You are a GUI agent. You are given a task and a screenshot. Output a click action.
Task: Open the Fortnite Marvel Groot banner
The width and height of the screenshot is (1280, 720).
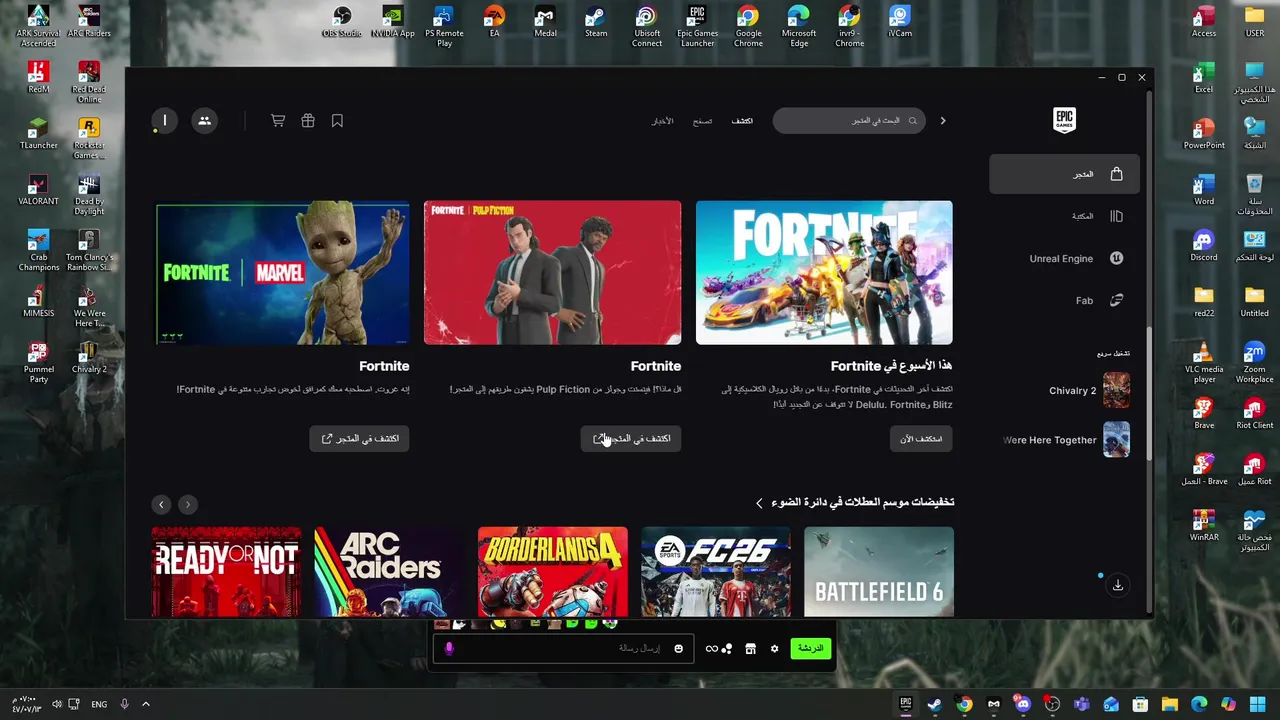[x=283, y=273]
